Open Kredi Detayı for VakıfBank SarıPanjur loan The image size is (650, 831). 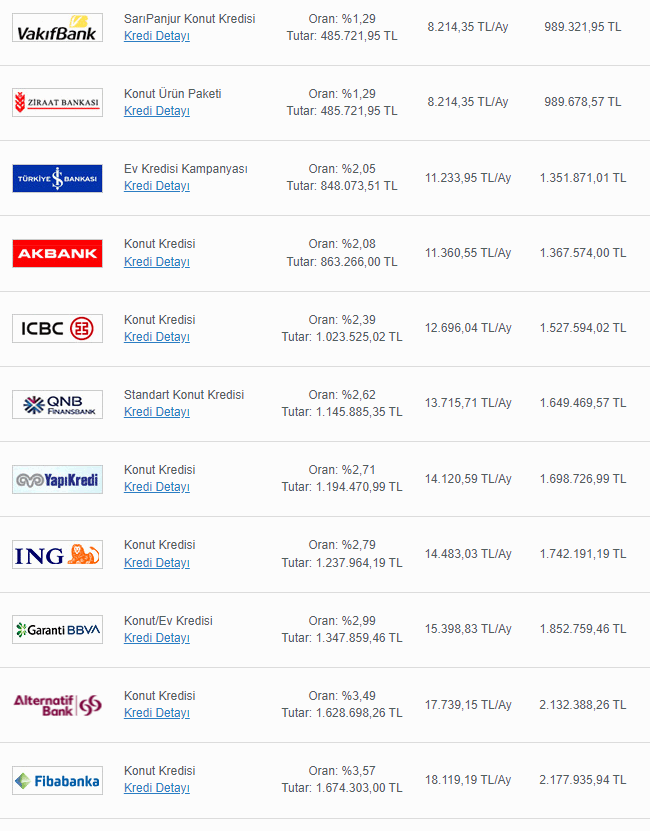(157, 36)
